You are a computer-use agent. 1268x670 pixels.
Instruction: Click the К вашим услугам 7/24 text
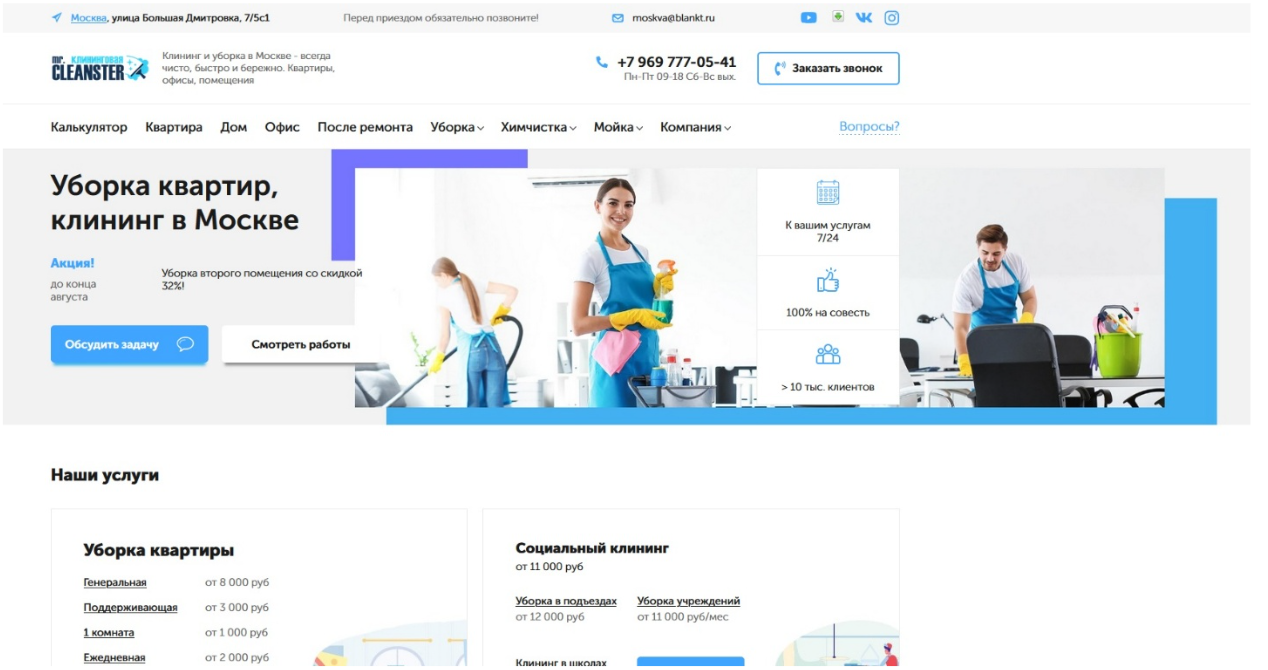[828, 231]
